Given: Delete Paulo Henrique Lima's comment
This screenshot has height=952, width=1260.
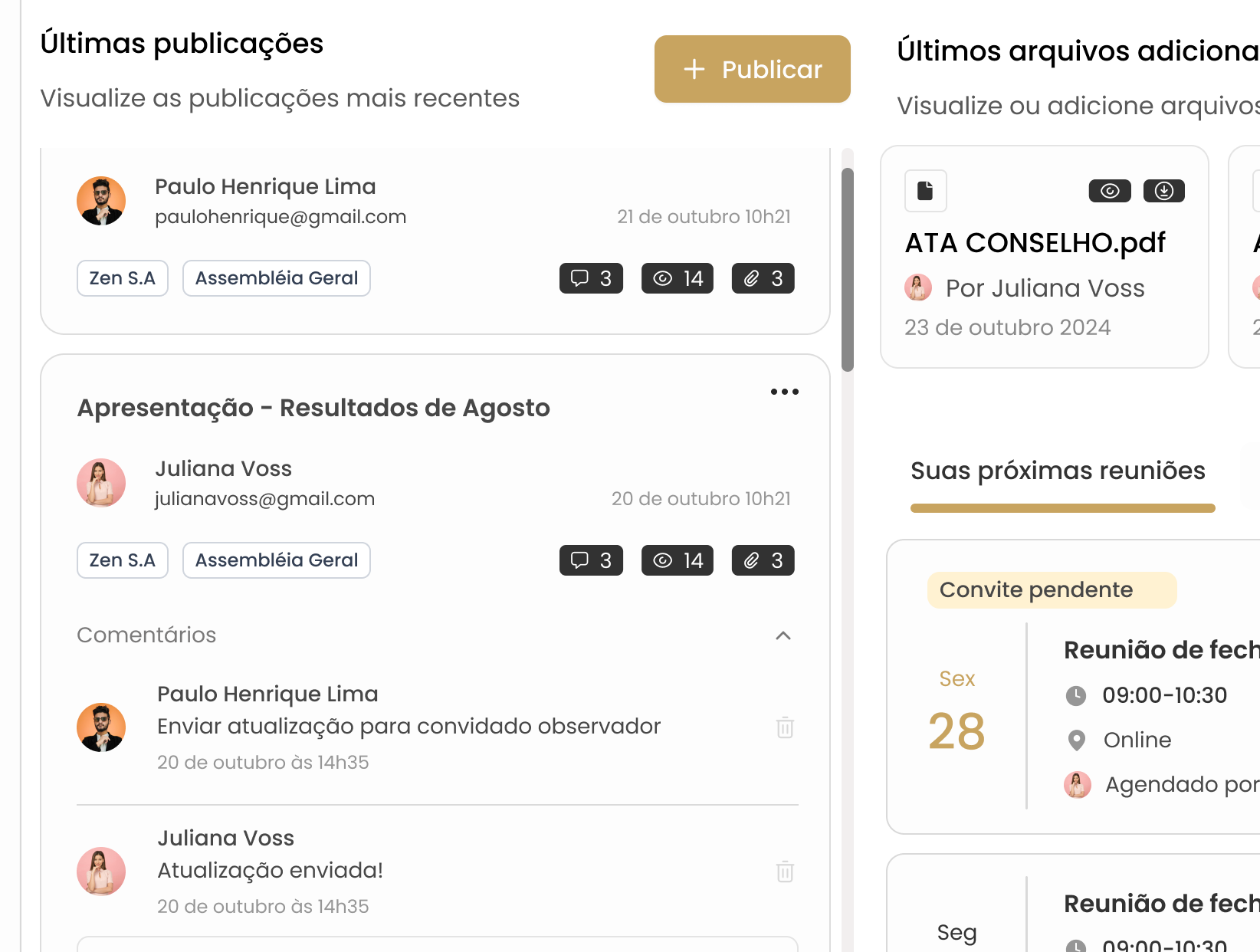Looking at the screenshot, I should (x=785, y=727).
